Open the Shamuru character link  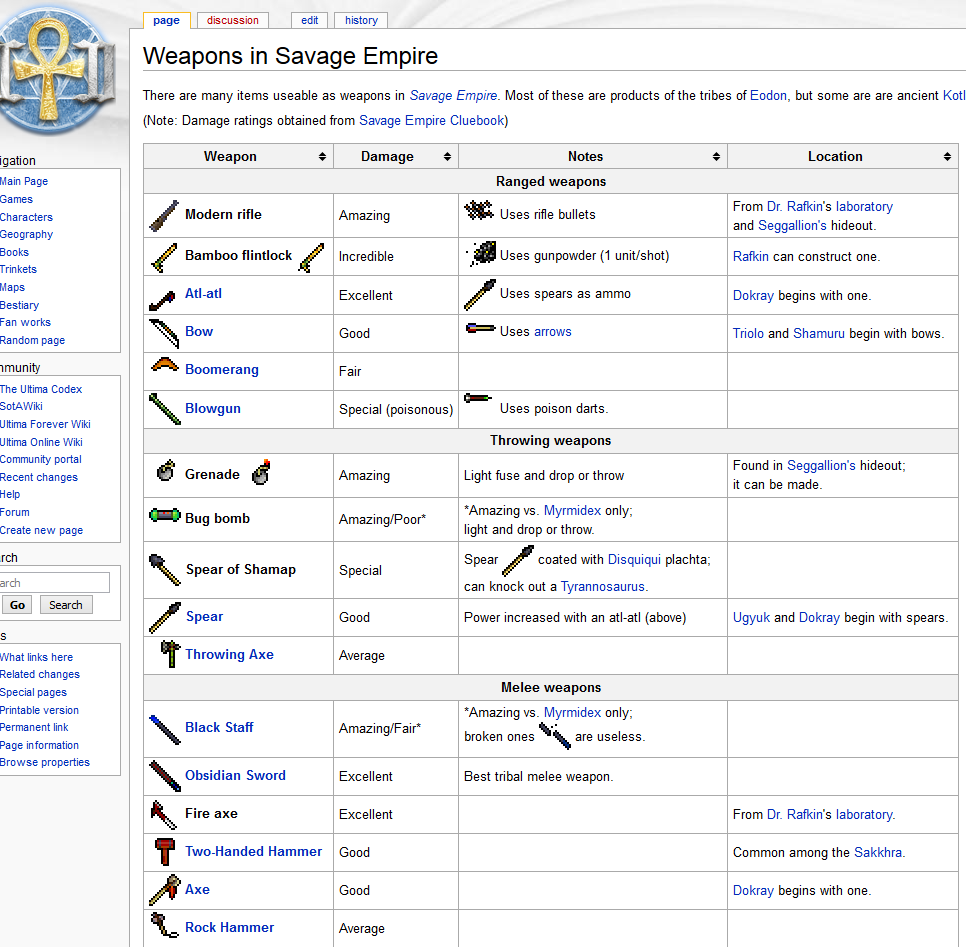point(819,333)
